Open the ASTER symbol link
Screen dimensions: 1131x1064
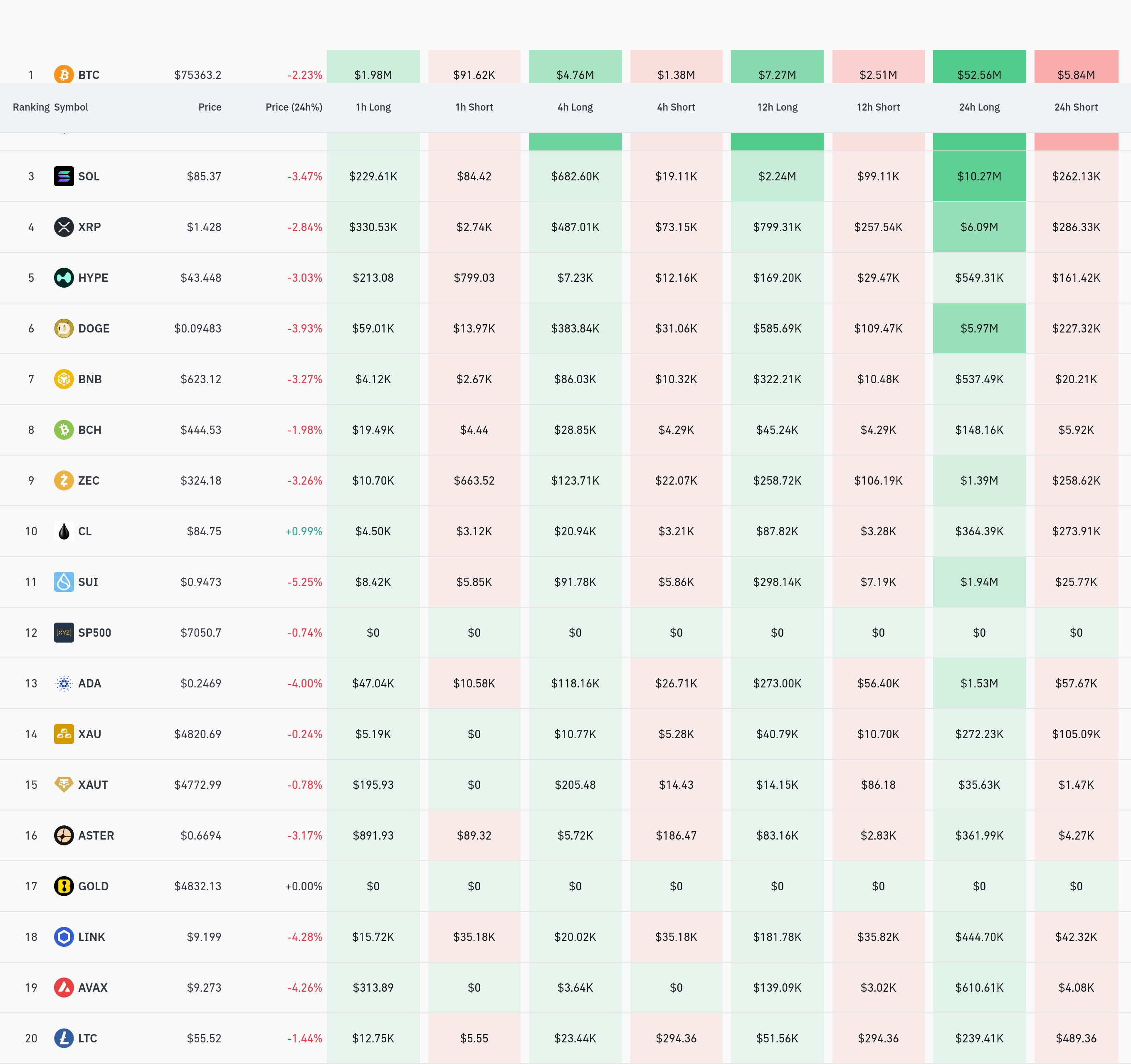pos(96,835)
